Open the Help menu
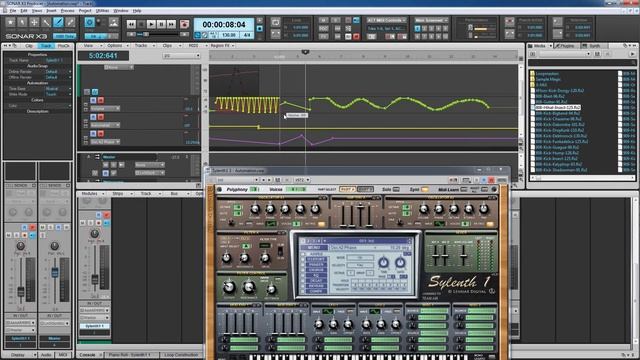This screenshot has height=360, width=640. coord(137,11)
